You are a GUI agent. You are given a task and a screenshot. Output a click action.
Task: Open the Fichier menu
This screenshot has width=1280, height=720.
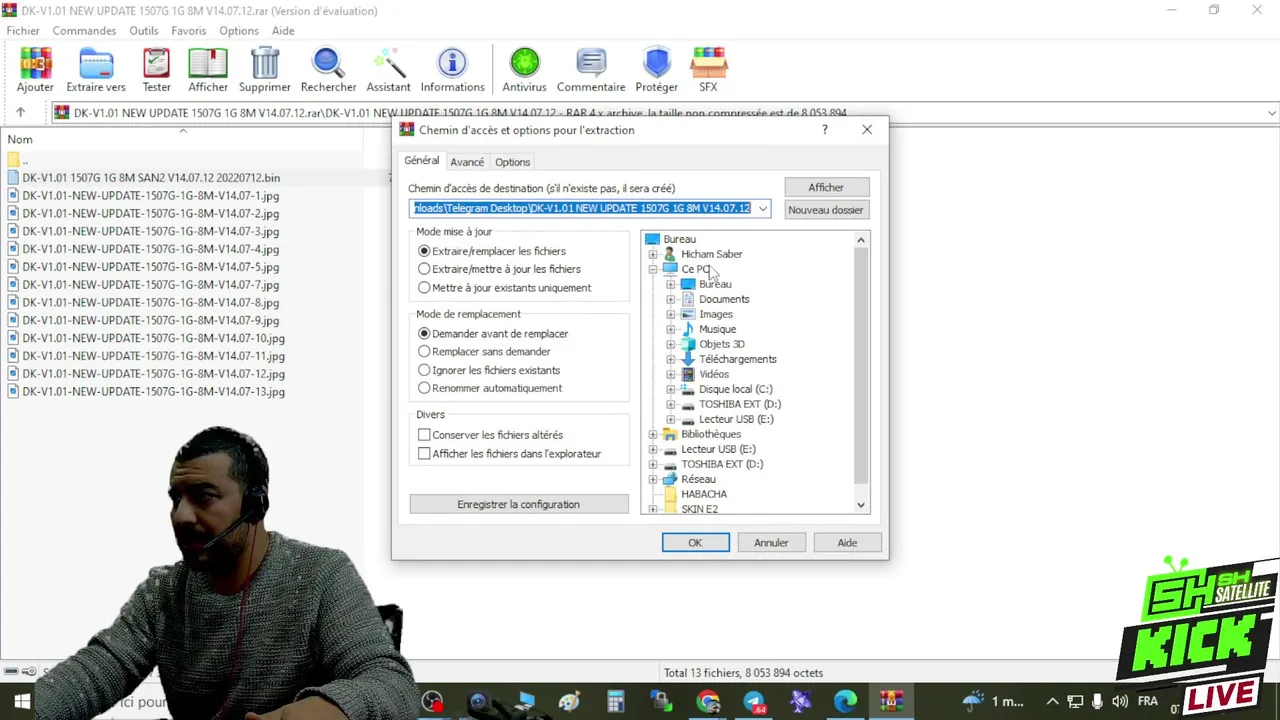[x=23, y=31]
